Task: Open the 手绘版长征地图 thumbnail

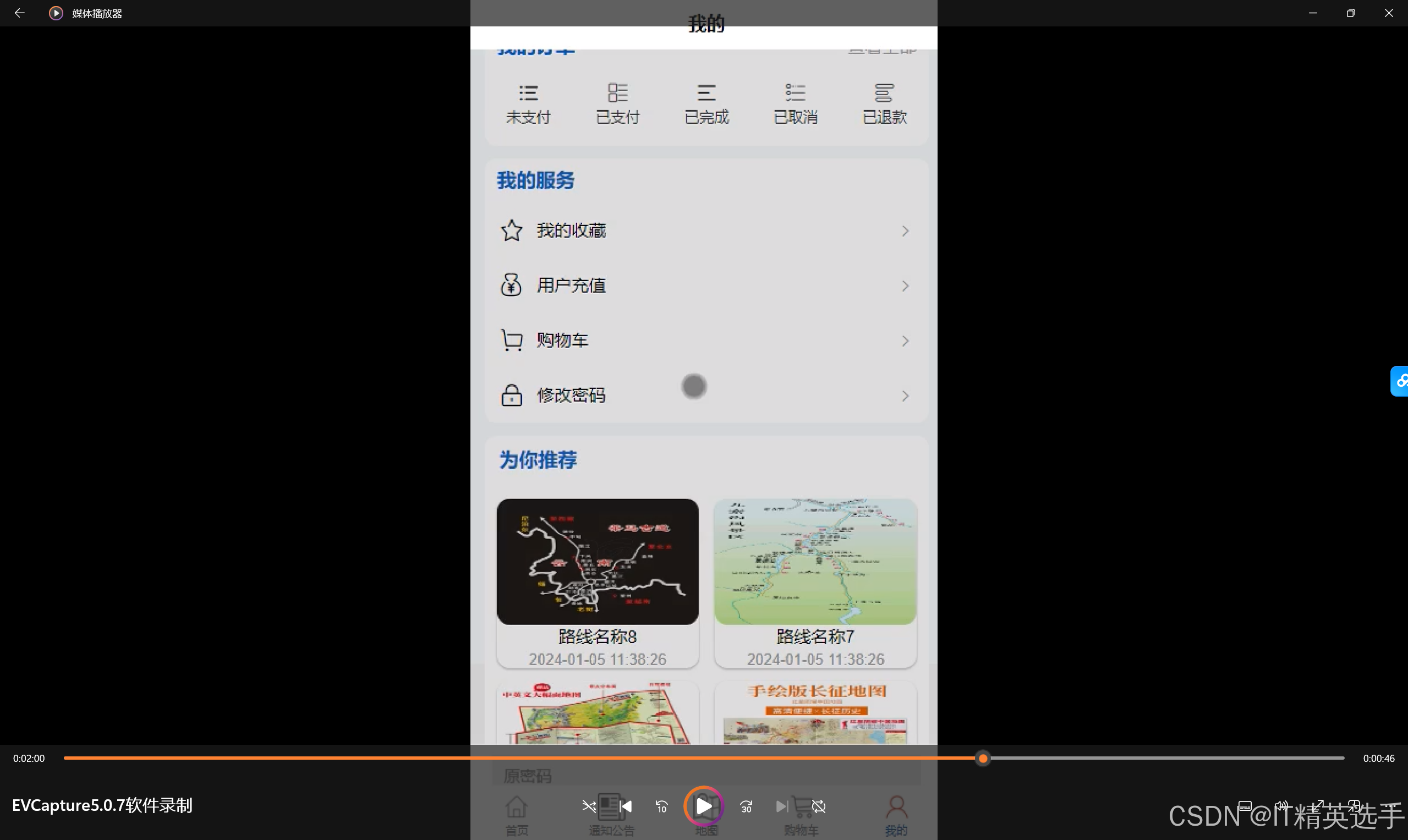Action: click(815, 713)
